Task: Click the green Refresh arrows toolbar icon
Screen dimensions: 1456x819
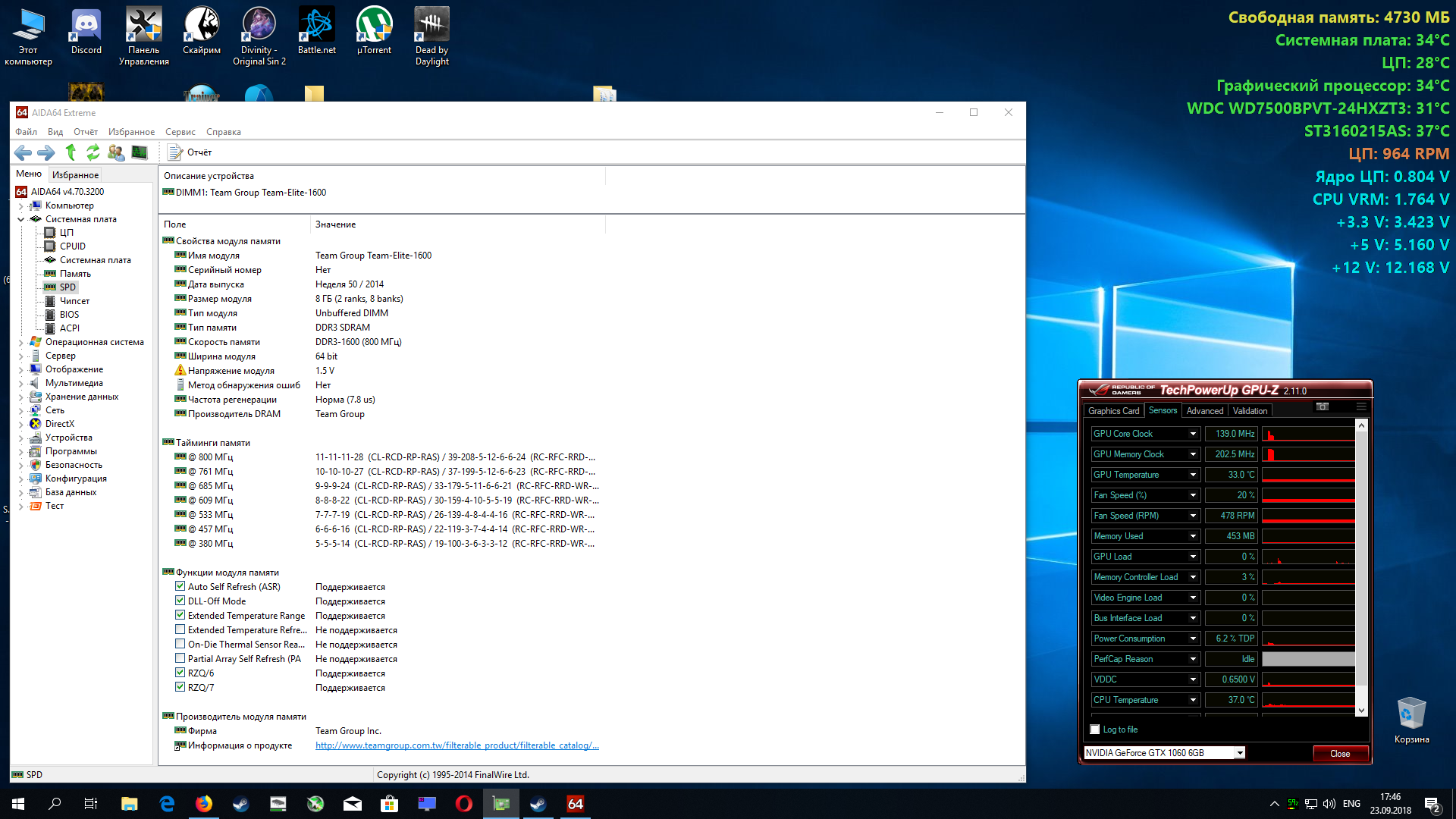Action: pyautogui.click(x=93, y=152)
